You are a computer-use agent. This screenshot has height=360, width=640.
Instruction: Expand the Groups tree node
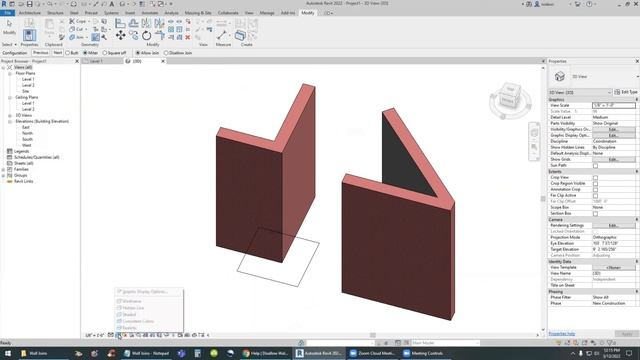(4, 176)
